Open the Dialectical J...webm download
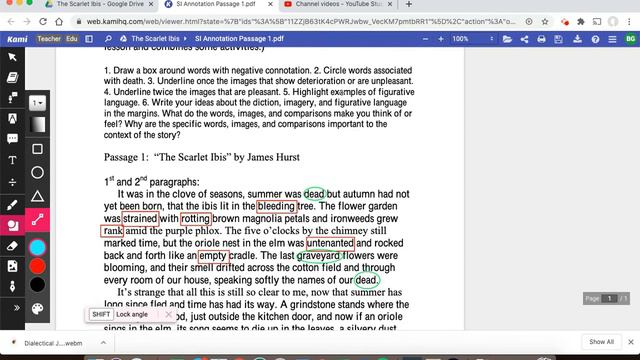The height and width of the screenshot is (360, 640). pyautogui.click(x=53, y=343)
